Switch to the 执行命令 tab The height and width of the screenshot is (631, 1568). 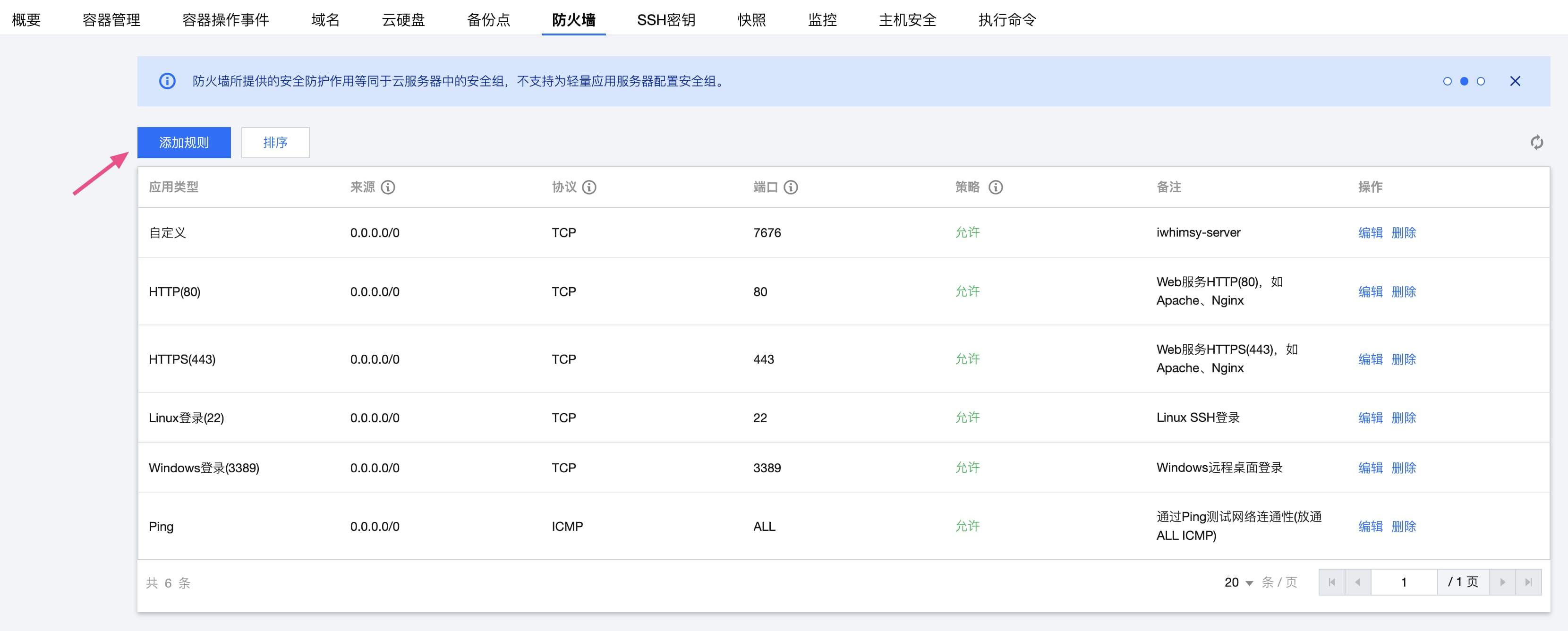1007,19
